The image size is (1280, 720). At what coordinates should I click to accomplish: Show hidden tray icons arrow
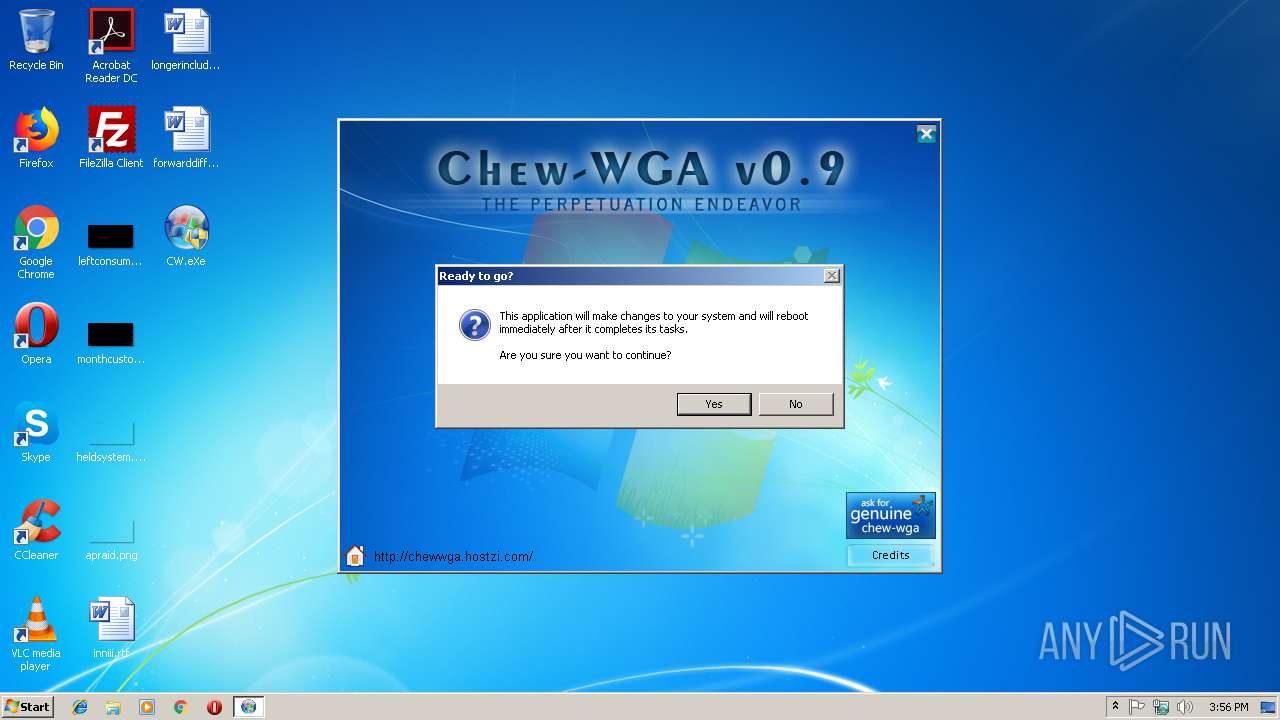tap(1115, 707)
